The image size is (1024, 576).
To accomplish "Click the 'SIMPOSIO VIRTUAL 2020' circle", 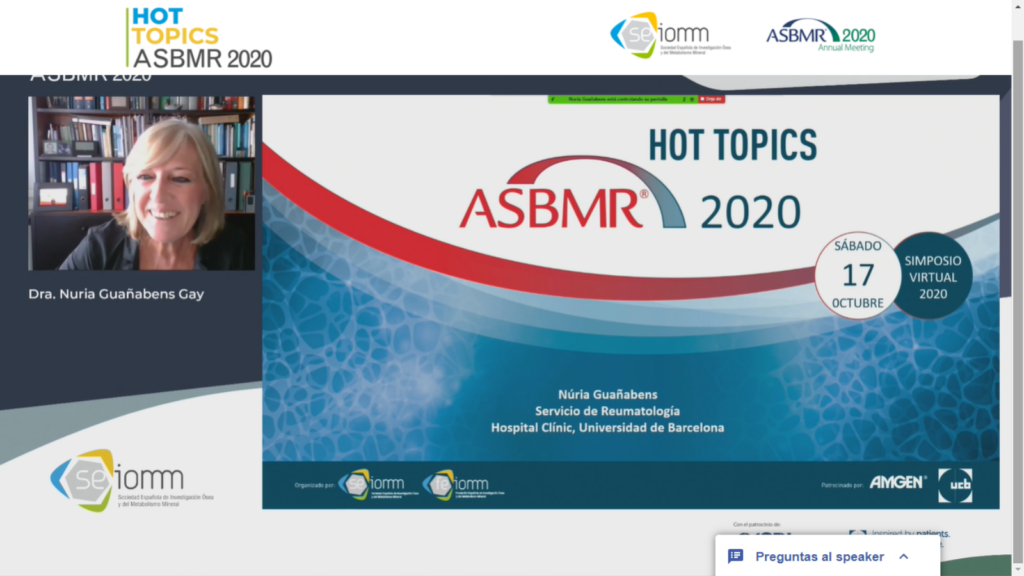I will pos(932,276).
